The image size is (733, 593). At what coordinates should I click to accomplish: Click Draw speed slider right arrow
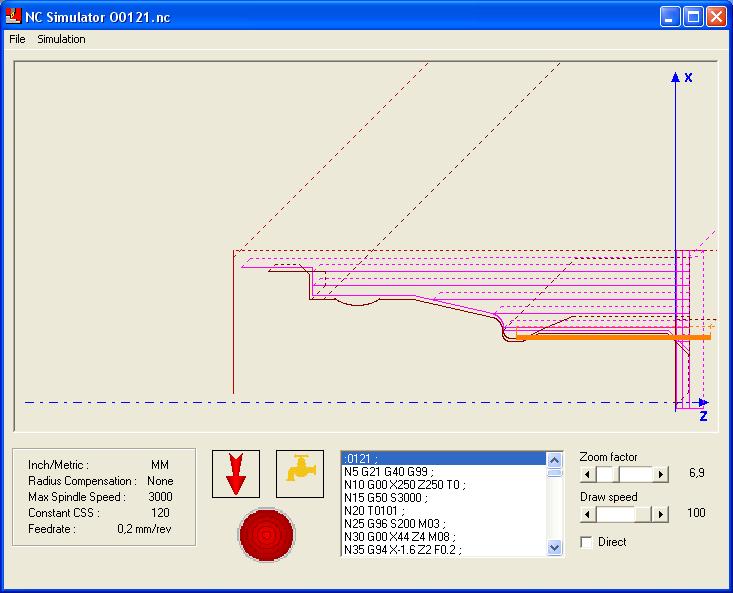point(661,514)
